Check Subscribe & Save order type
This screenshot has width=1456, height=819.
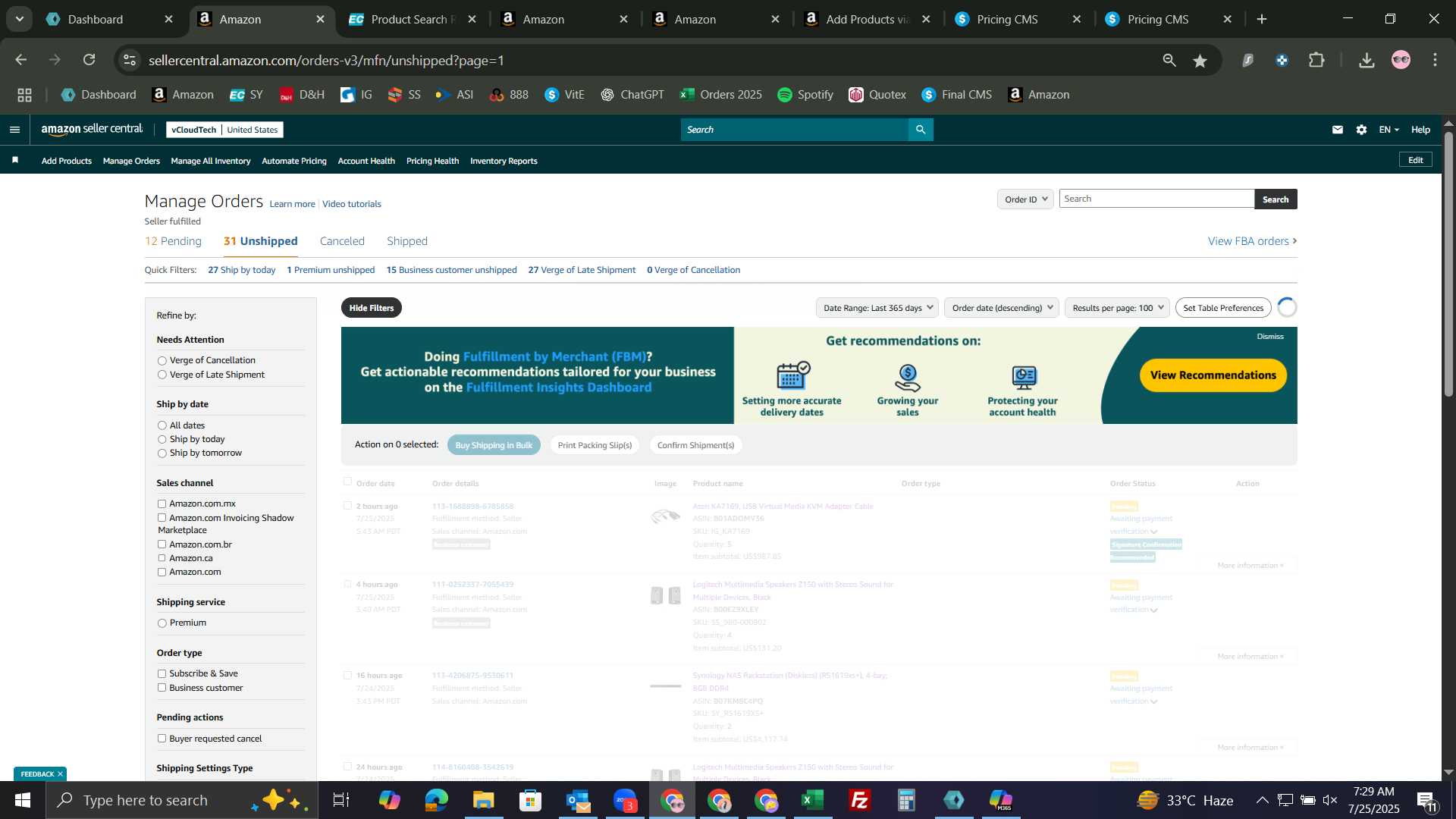point(162,674)
